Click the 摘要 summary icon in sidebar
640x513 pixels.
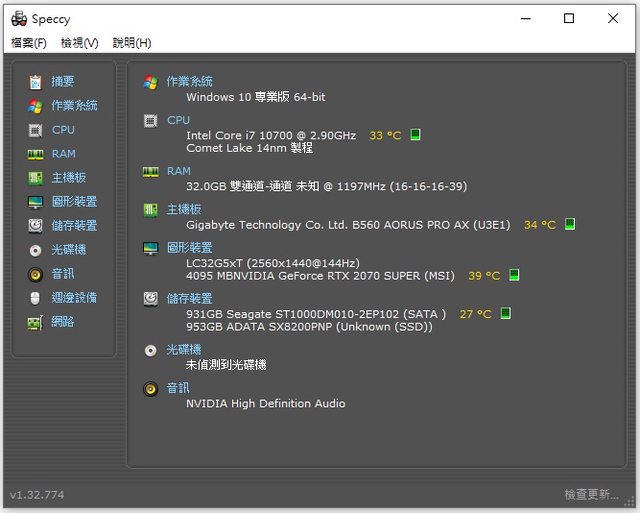pos(35,82)
